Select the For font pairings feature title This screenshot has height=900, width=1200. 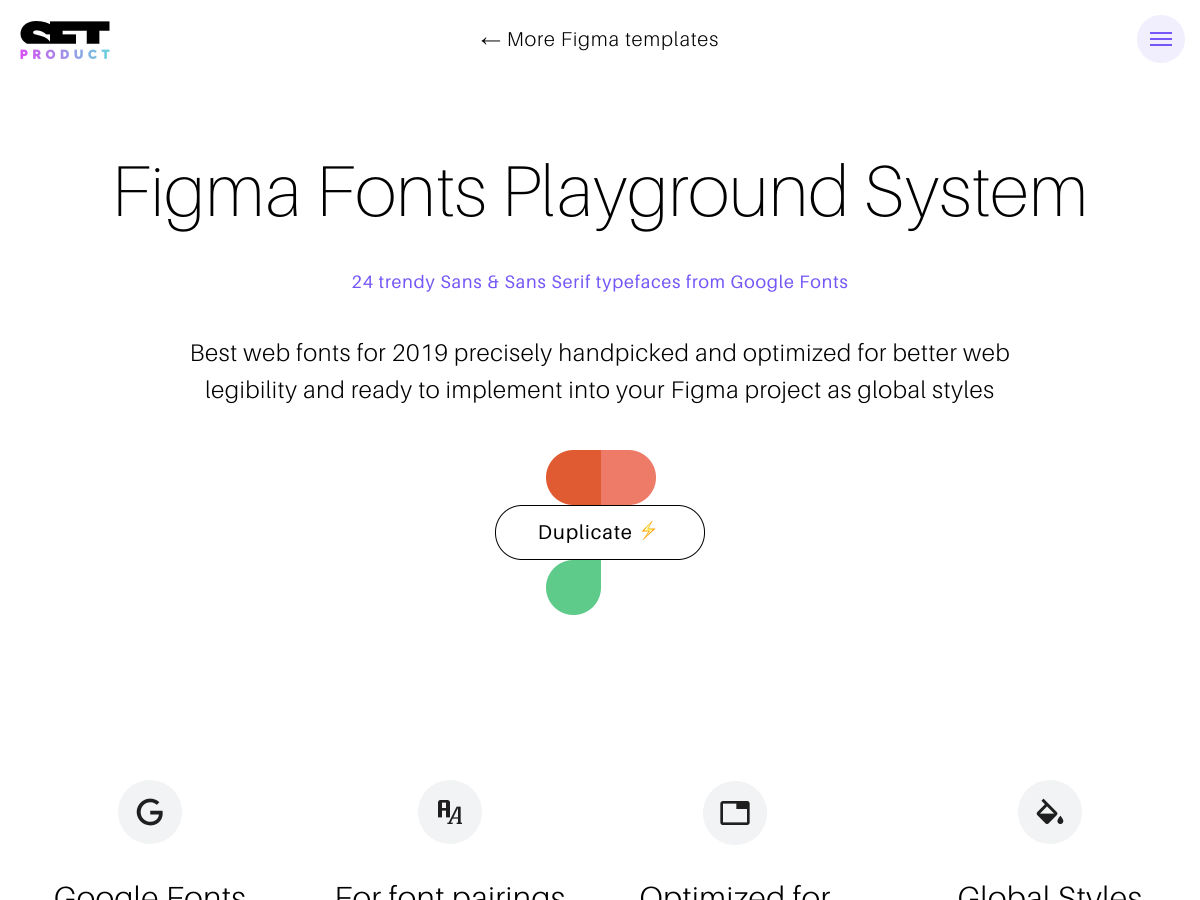(x=450, y=891)
